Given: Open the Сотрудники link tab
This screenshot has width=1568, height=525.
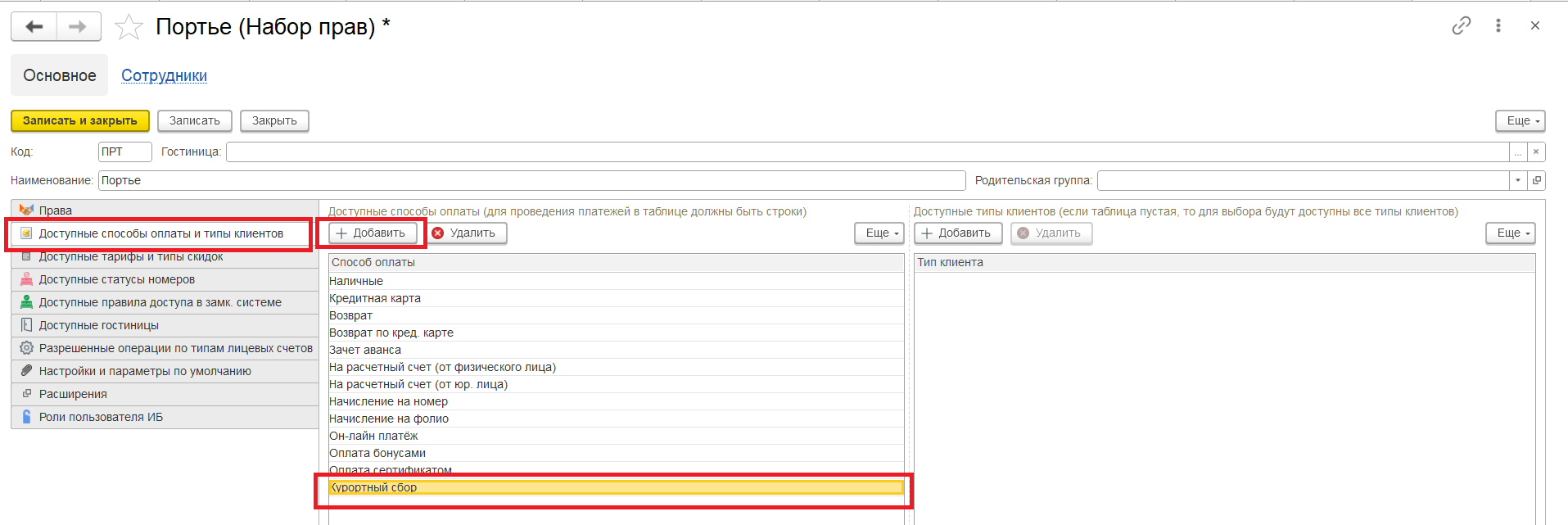Looking at the screenshot, I should pyautogui.click(x=164, y=75).
